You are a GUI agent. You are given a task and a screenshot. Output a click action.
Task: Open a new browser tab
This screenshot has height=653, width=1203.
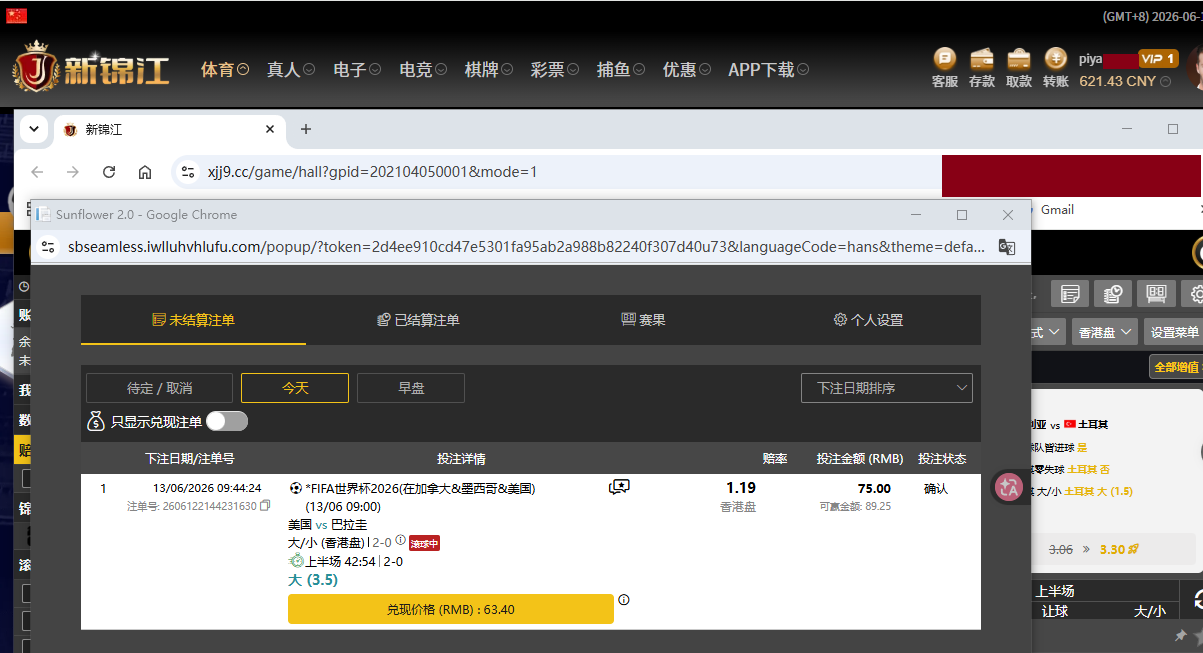click(x=306, y=129)
